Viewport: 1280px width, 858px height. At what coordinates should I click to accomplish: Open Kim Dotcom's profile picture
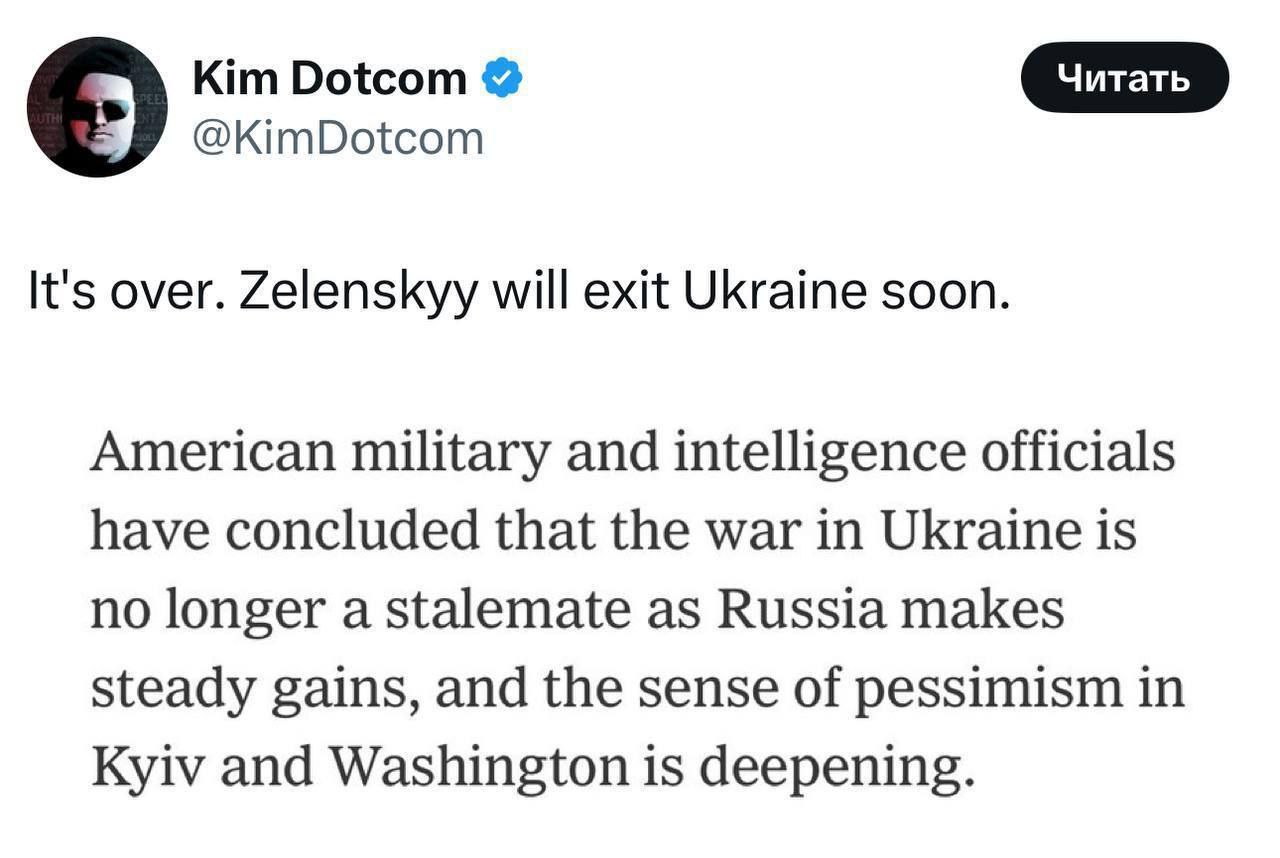pyautogui.click(x=97, y=107)
